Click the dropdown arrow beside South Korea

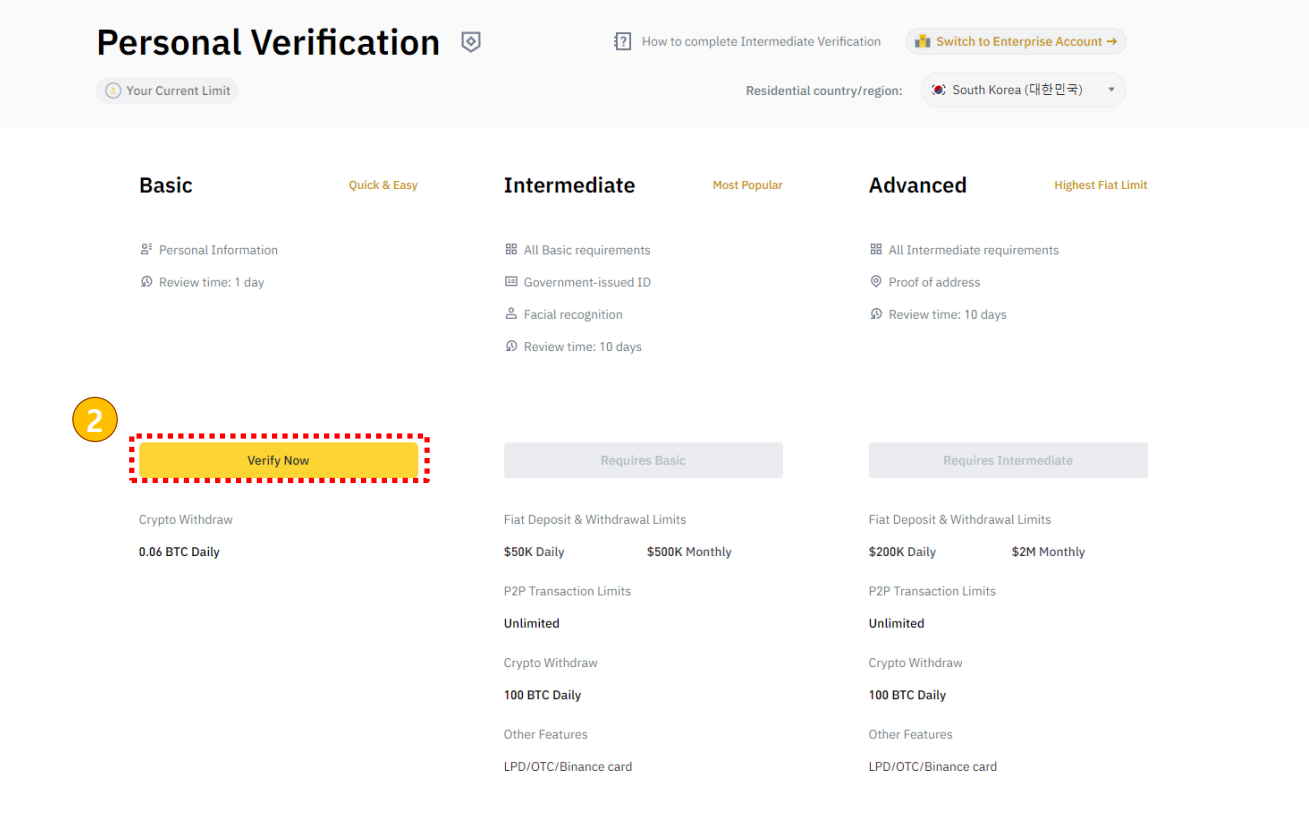(x=1110, y=90)
